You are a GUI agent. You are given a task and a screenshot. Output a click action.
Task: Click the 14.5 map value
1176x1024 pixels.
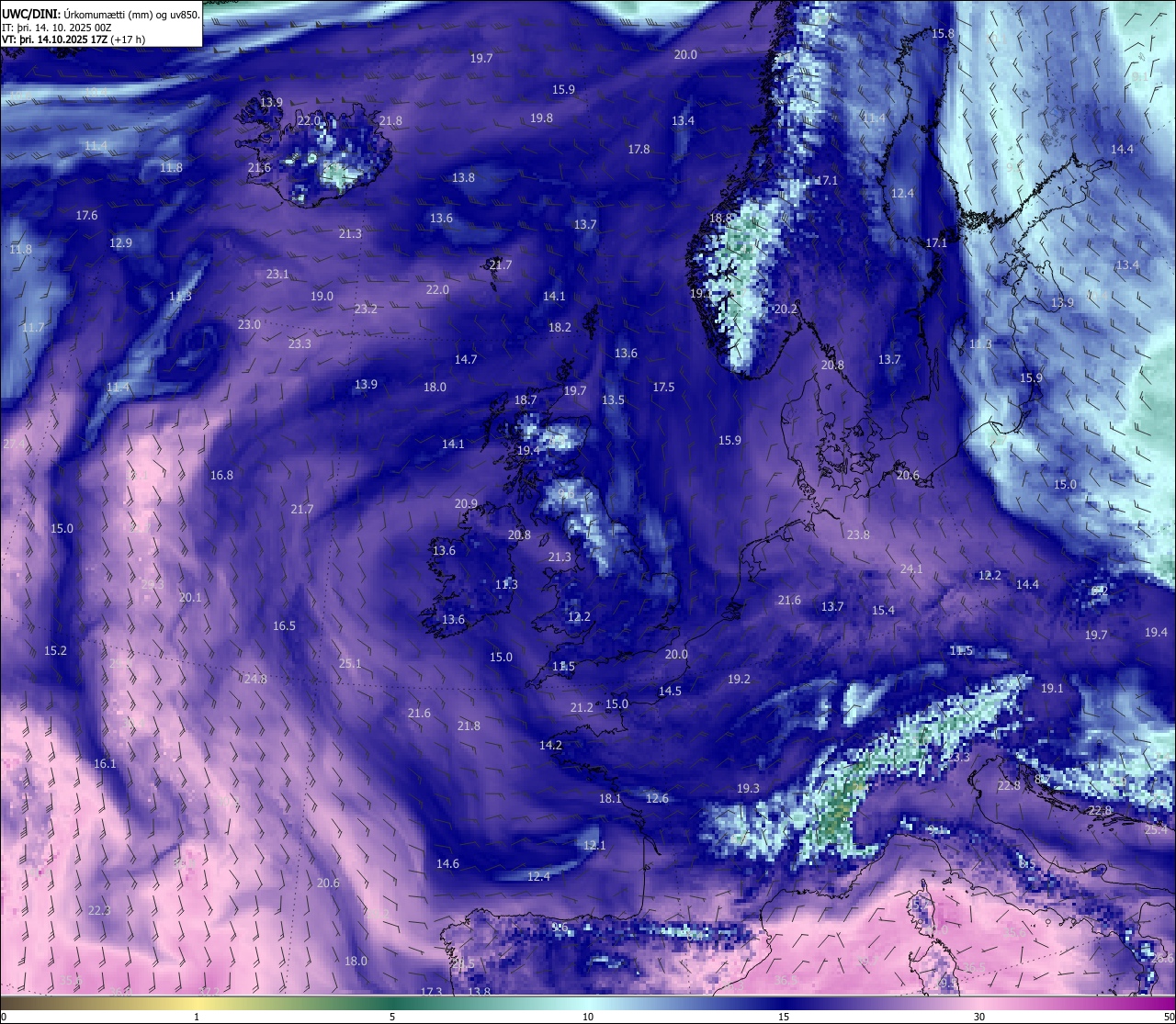670,692
